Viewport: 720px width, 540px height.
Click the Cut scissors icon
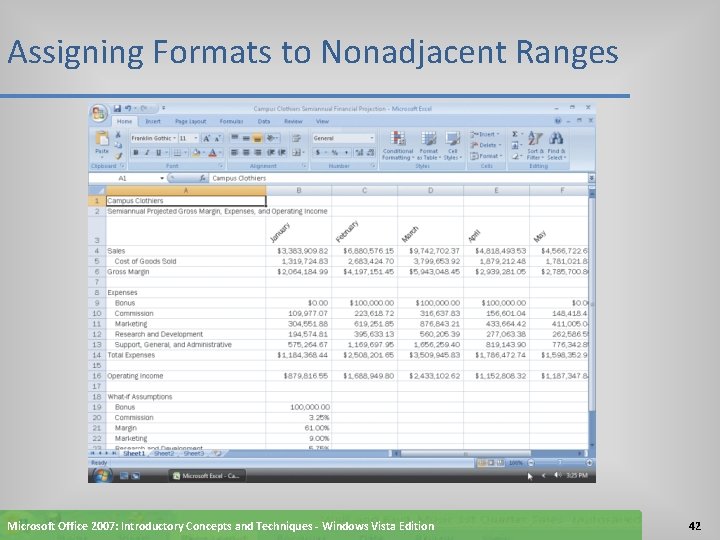tap(118, 135)
